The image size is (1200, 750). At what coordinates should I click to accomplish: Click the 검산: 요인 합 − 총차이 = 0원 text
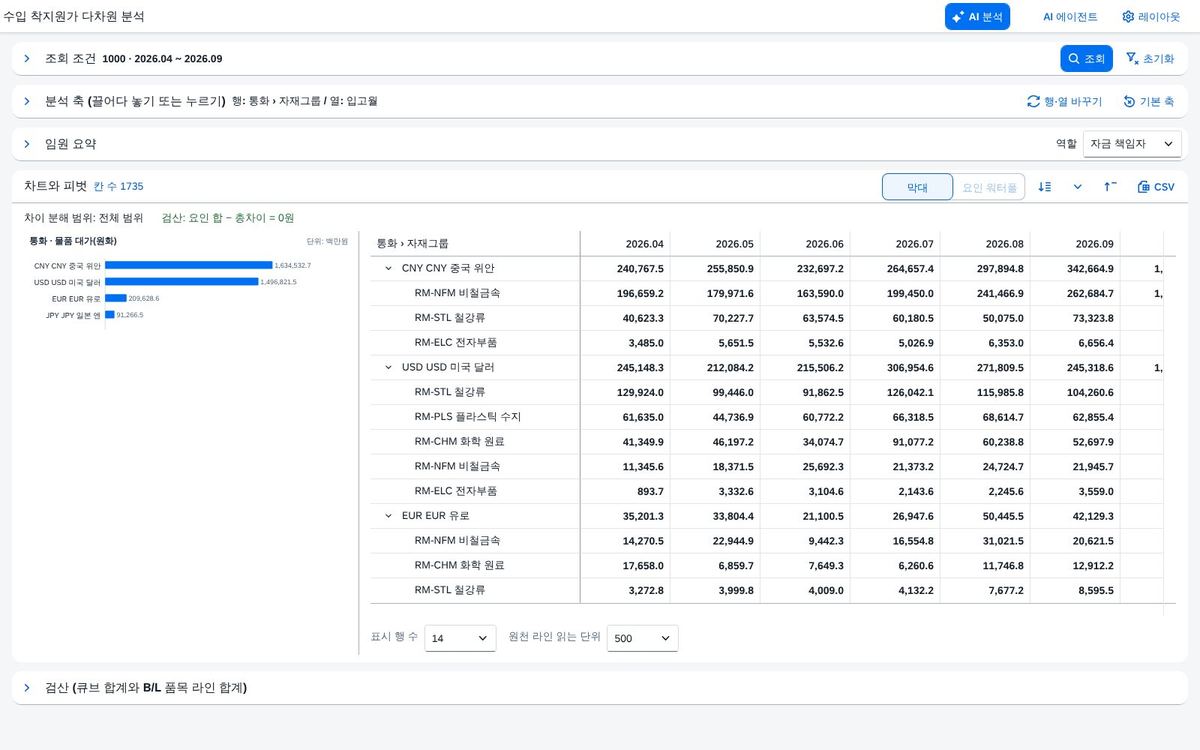click(x=227, y=218)
